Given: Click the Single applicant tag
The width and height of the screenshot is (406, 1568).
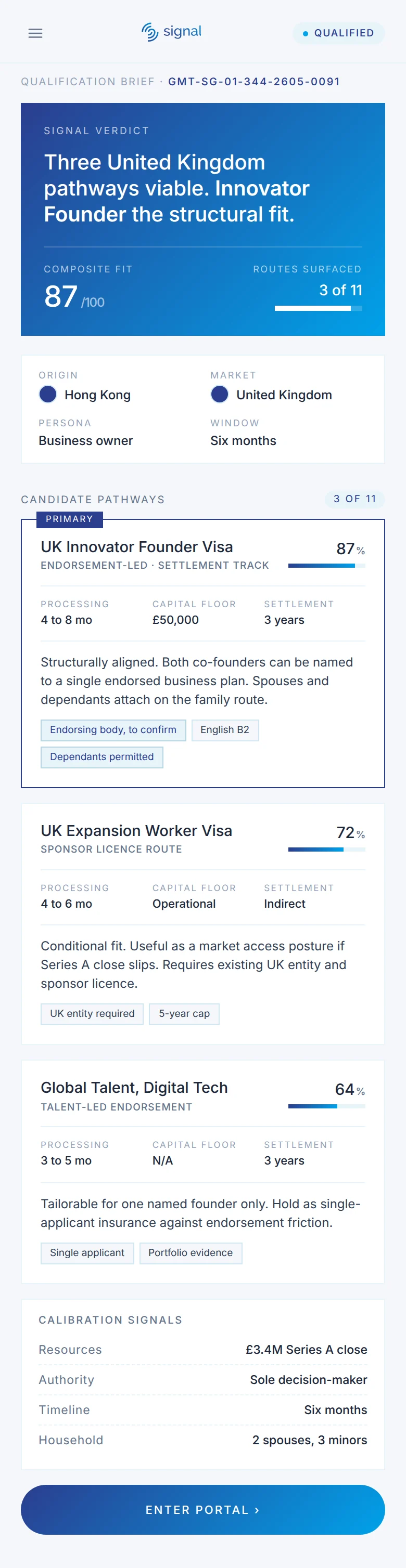Looking at the screenshot, I should pos(87,1253).
